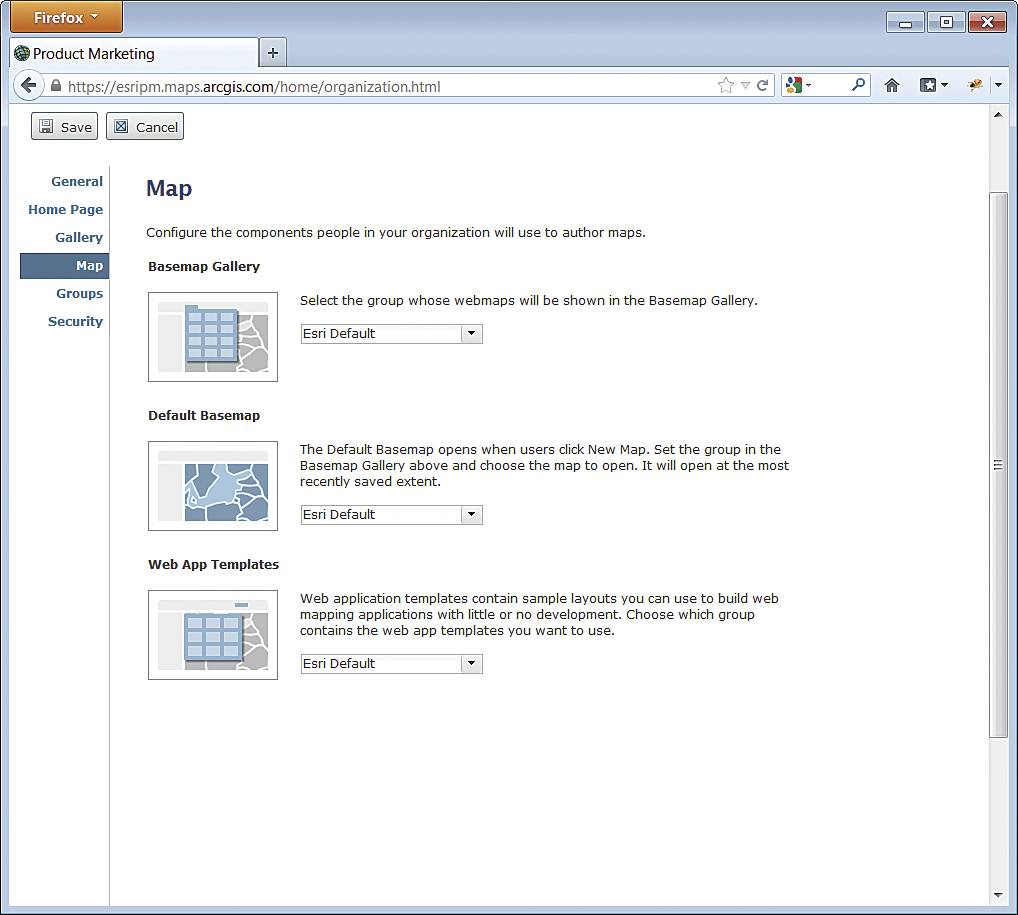1018x915 pixels.
Task: Open the General settings section
Action: tap(77, 182)
